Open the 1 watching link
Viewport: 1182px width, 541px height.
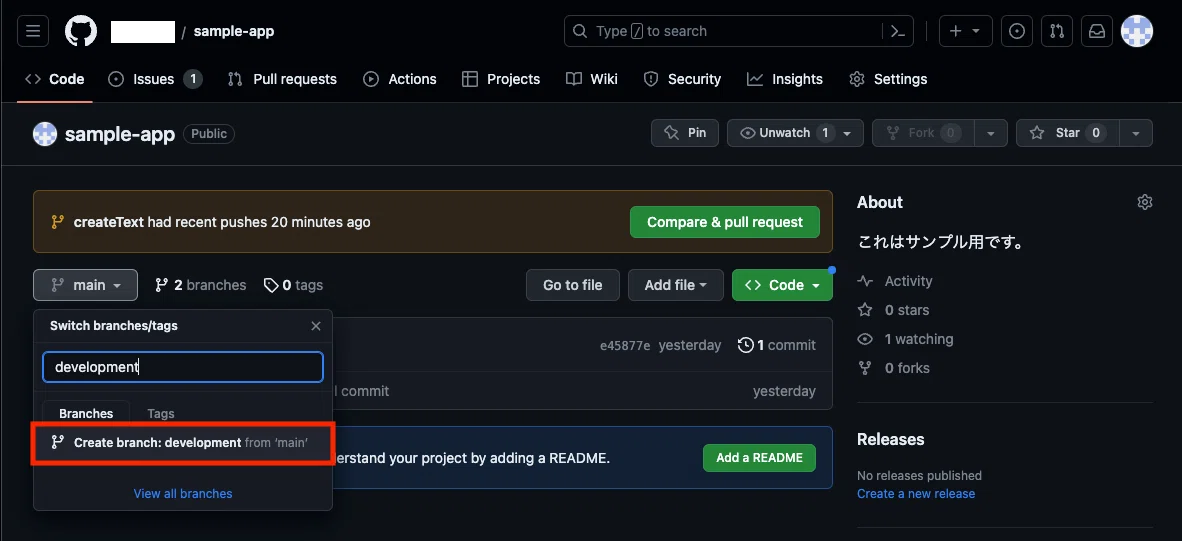pyautogui.click(x=905, y=339)
